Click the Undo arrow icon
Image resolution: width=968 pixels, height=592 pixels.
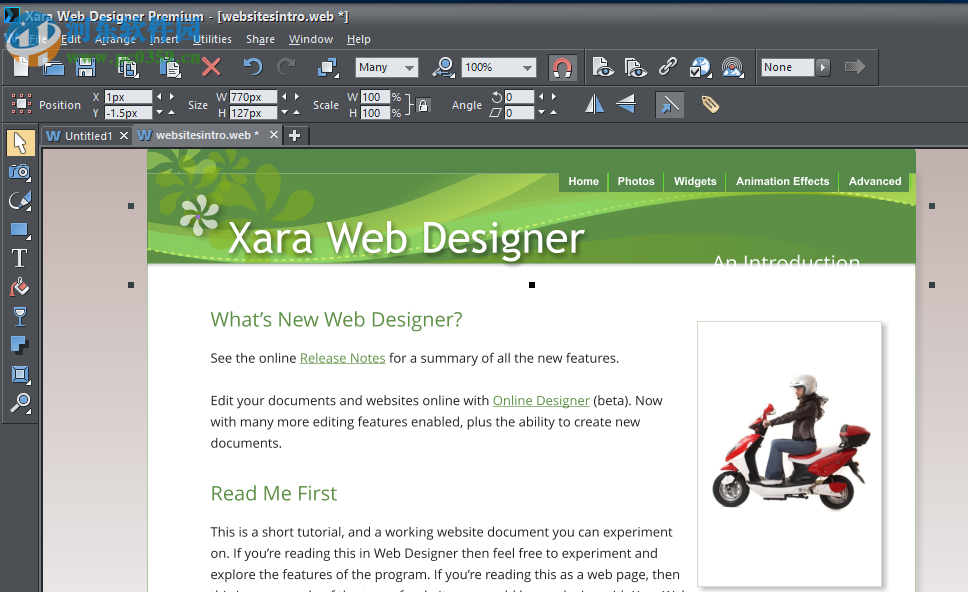tap(255, 67)
